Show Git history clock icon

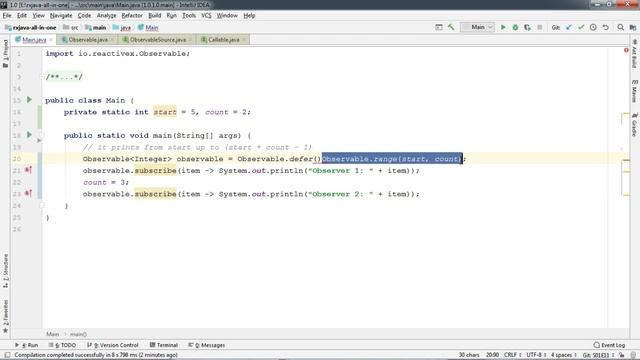[x=593, y=27]
